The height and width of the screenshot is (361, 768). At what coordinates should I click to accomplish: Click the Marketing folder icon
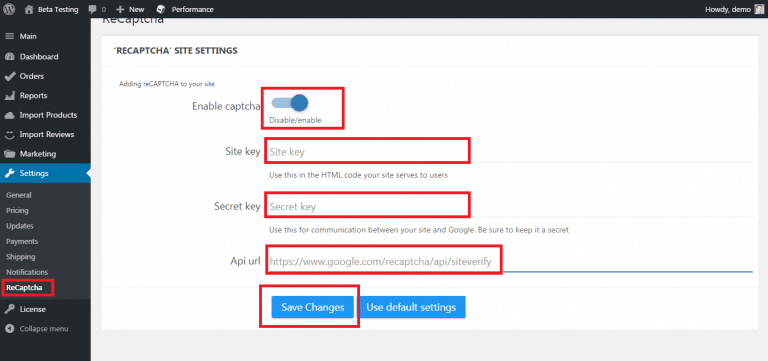click(x=9, y=154)
